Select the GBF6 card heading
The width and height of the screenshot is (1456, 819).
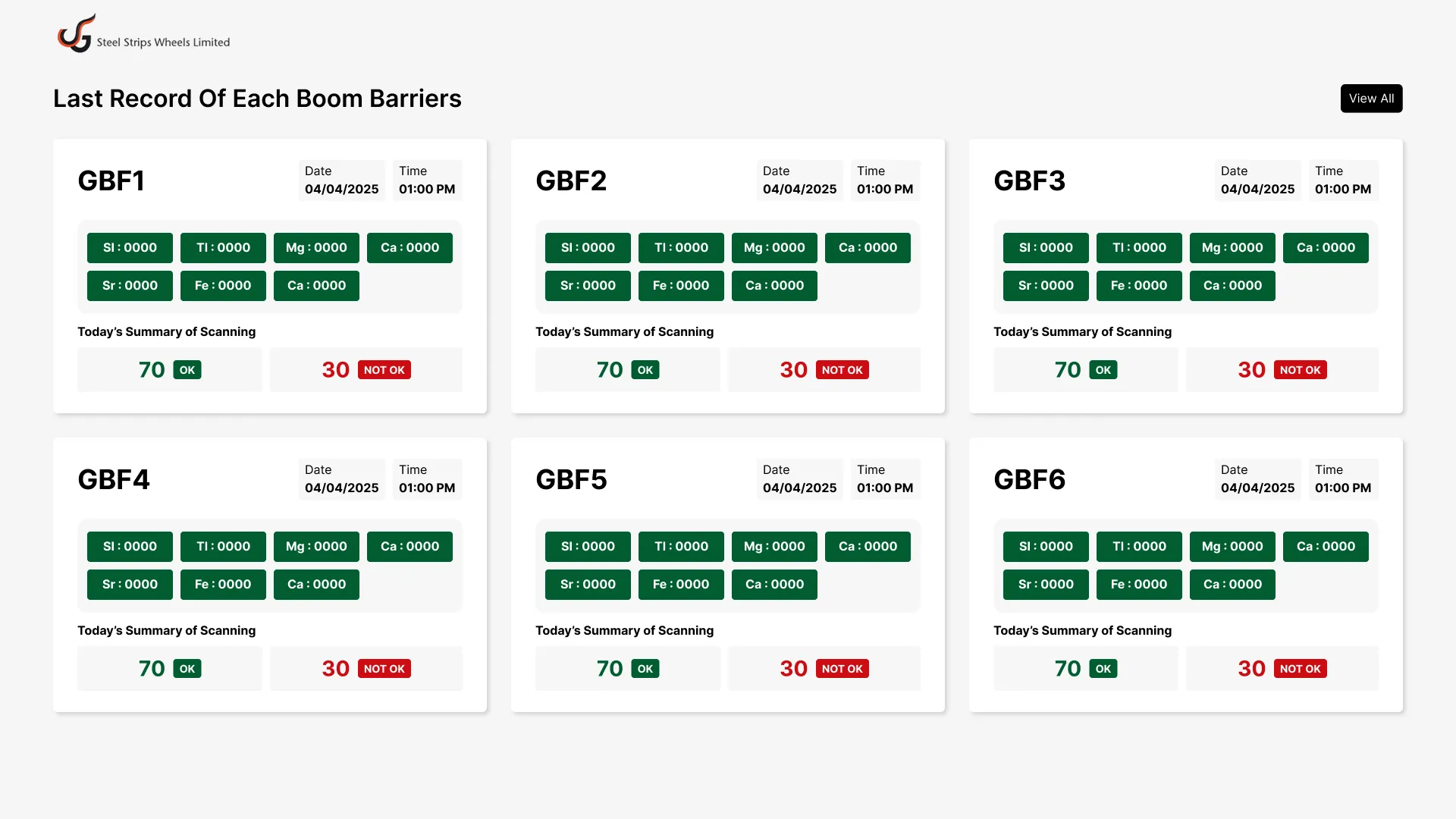click(1029, 479)
